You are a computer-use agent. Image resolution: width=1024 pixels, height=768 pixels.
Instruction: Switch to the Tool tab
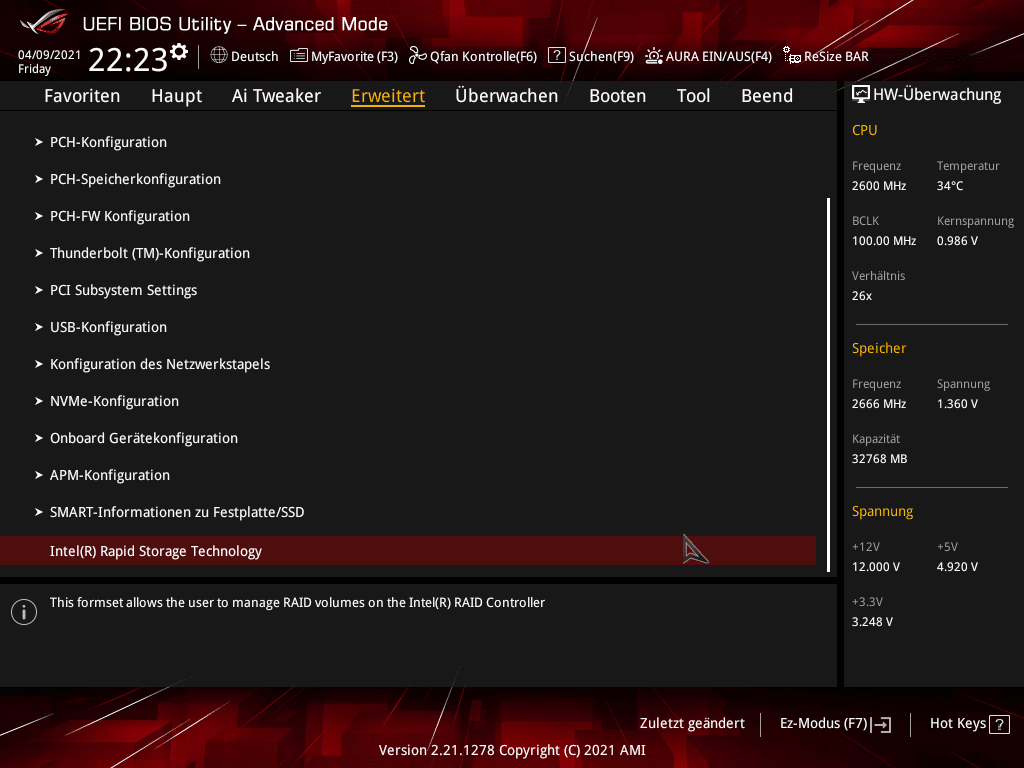tap(694, 96)
